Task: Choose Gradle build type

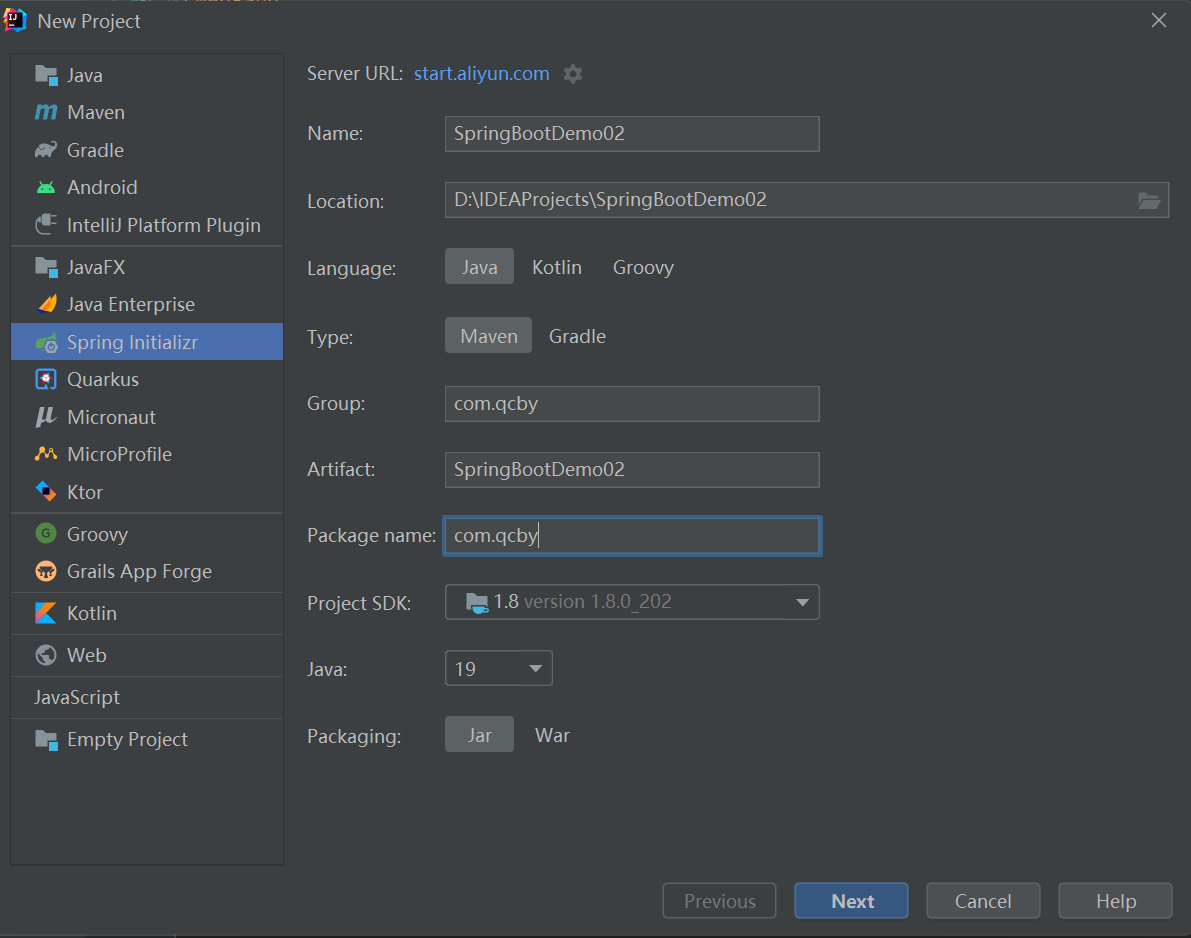Action: tap(577, 336)
